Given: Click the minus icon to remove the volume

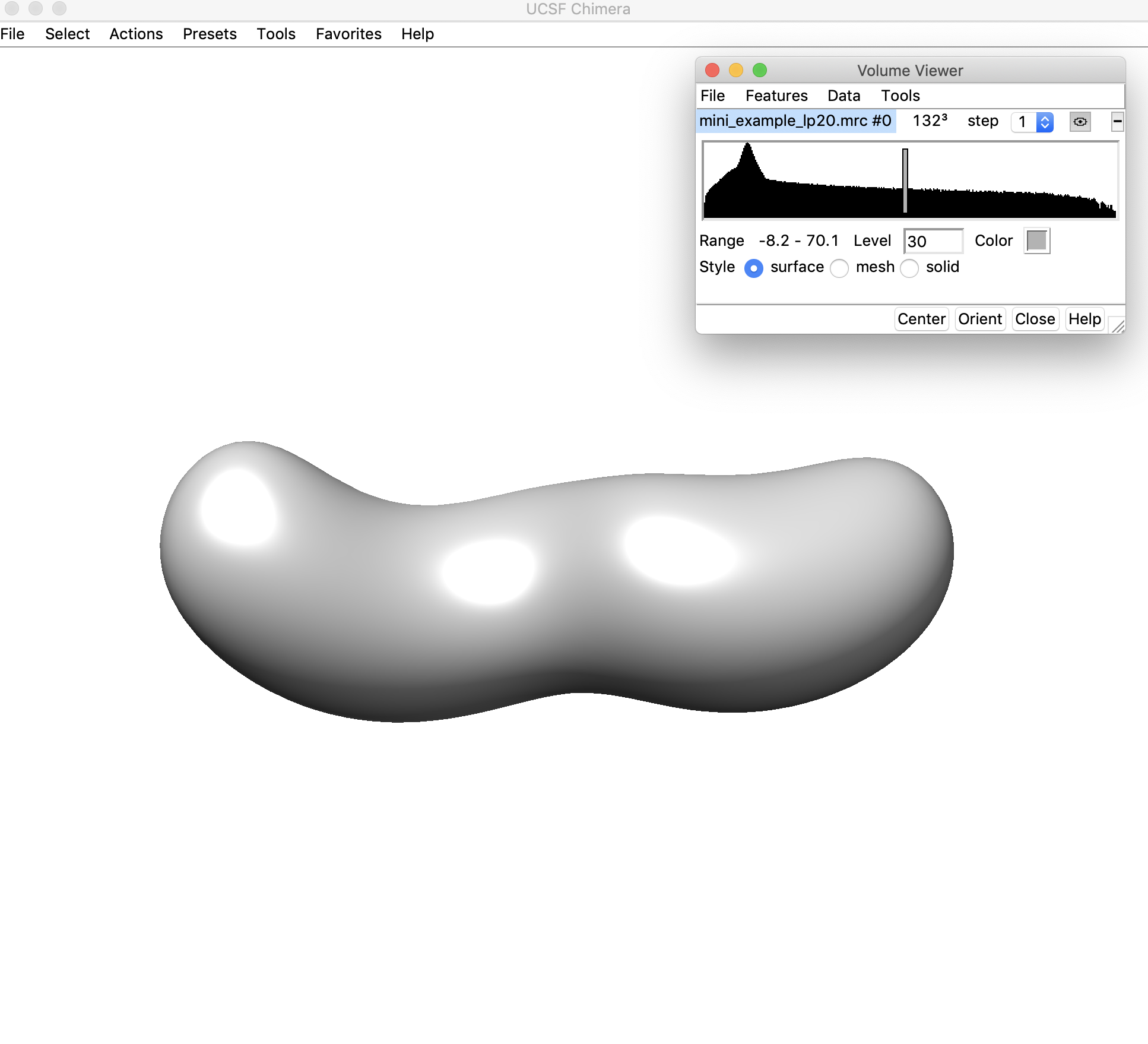Looking at the screenshot, I should 1117,122.
